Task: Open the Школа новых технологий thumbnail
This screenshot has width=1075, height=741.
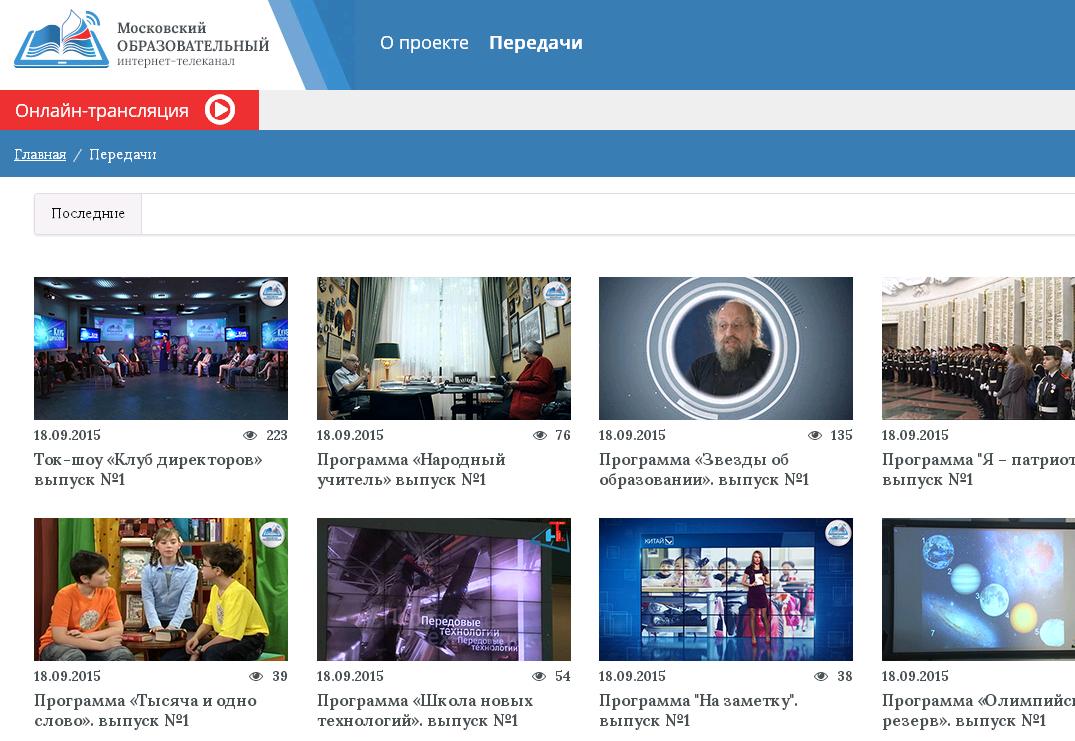Action: point(444,590)
